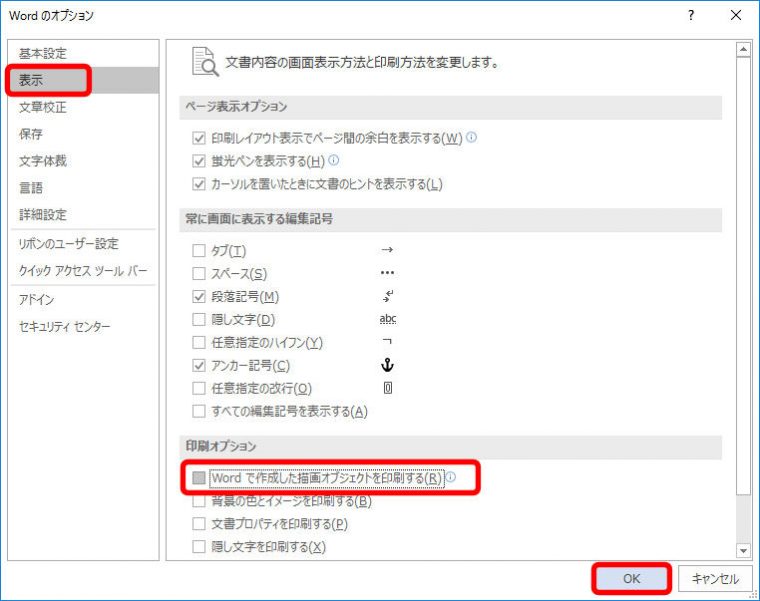The height and width of the screenshot is (601, 760).
Task: Toggle カーソルを置いたときに文書のヒントを表示する checkbox
Action: 199,184
